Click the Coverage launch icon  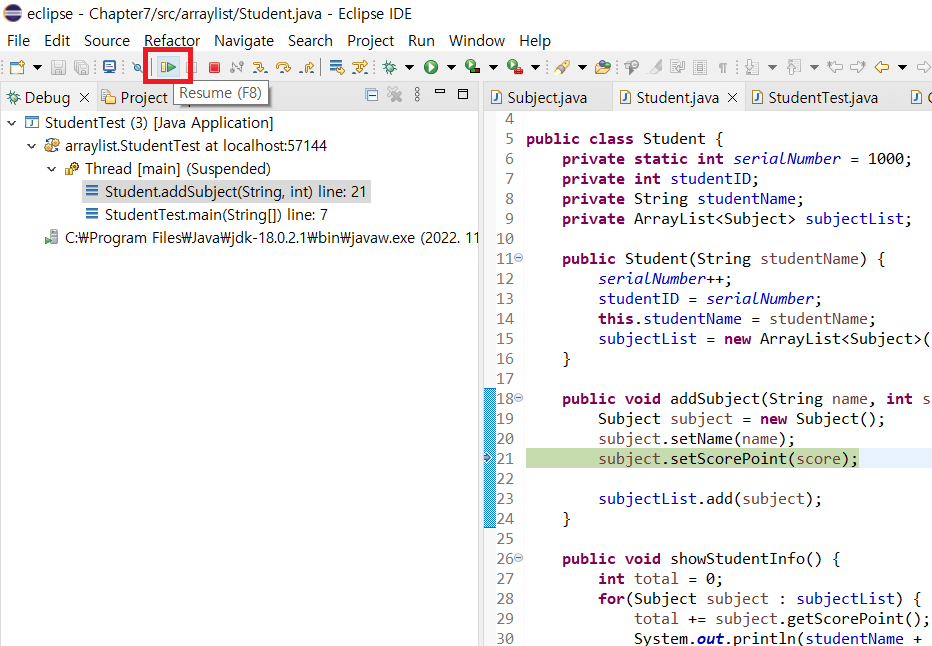[x=473, y=67]
